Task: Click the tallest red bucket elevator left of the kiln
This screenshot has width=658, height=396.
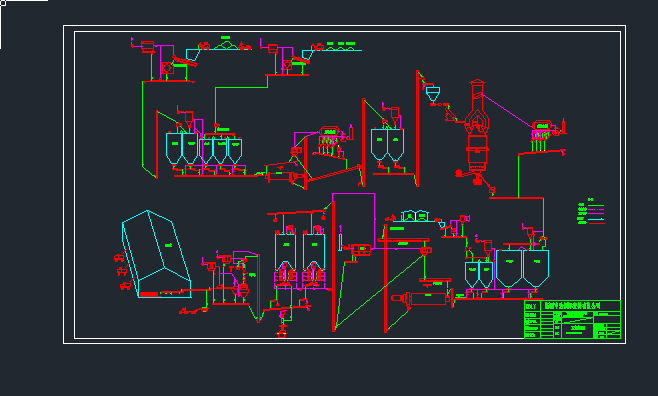Action: 417,128
